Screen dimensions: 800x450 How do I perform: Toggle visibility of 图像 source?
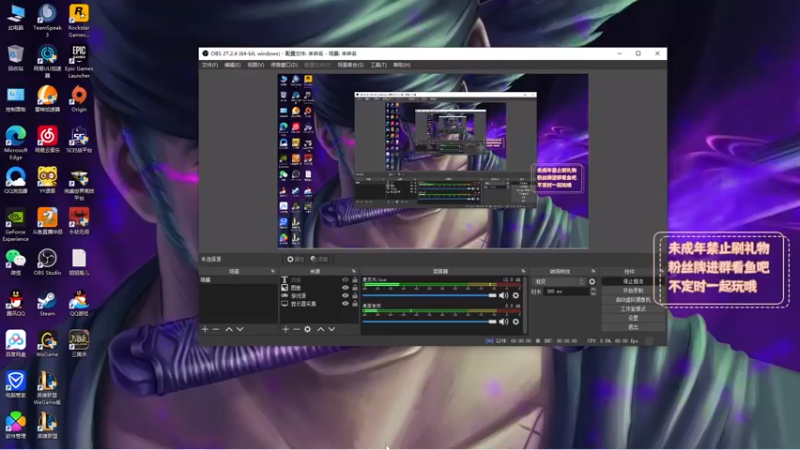point(345,288)
